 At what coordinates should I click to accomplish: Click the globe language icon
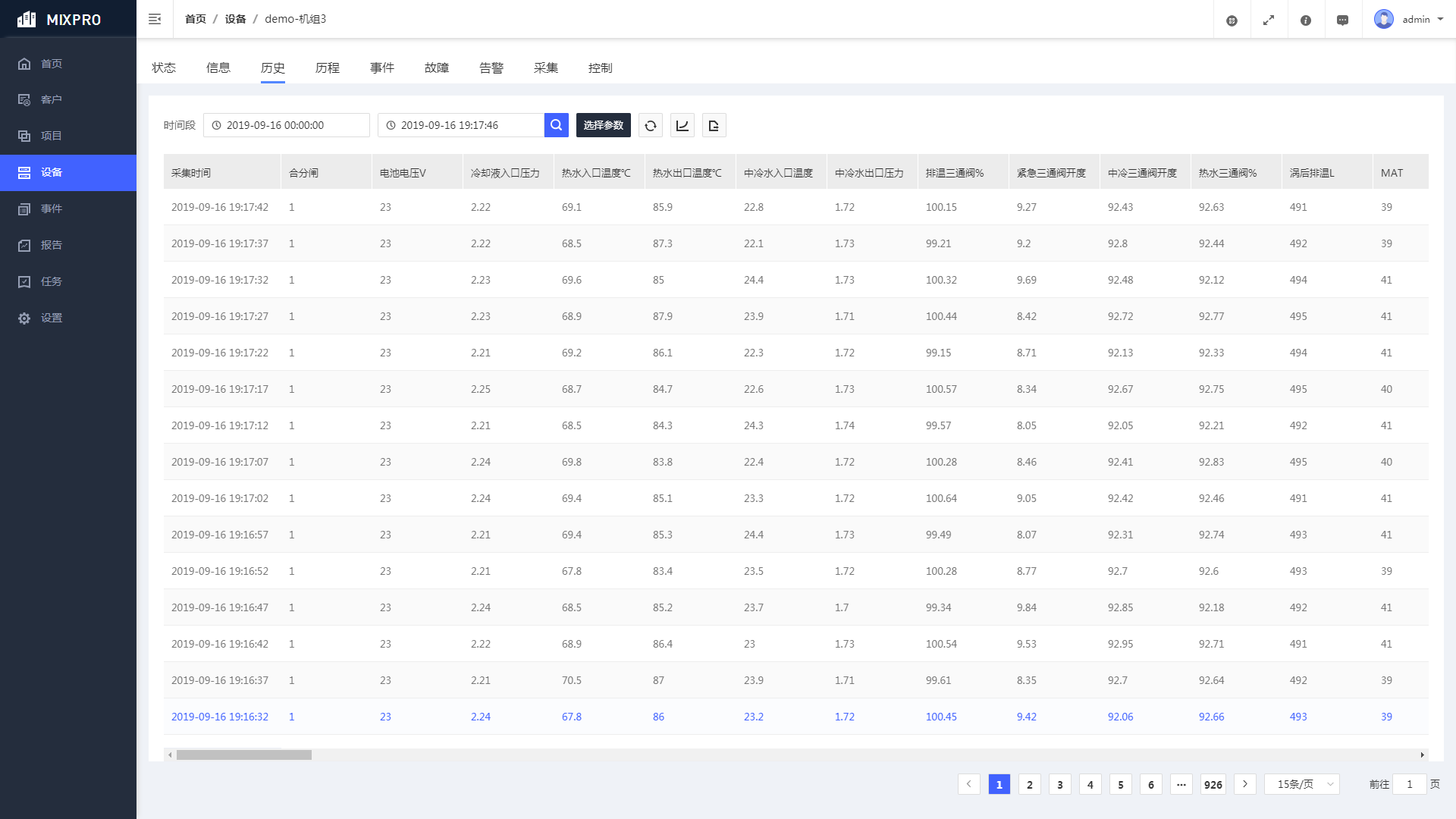pyautogui.click(x=1232, y=20)
